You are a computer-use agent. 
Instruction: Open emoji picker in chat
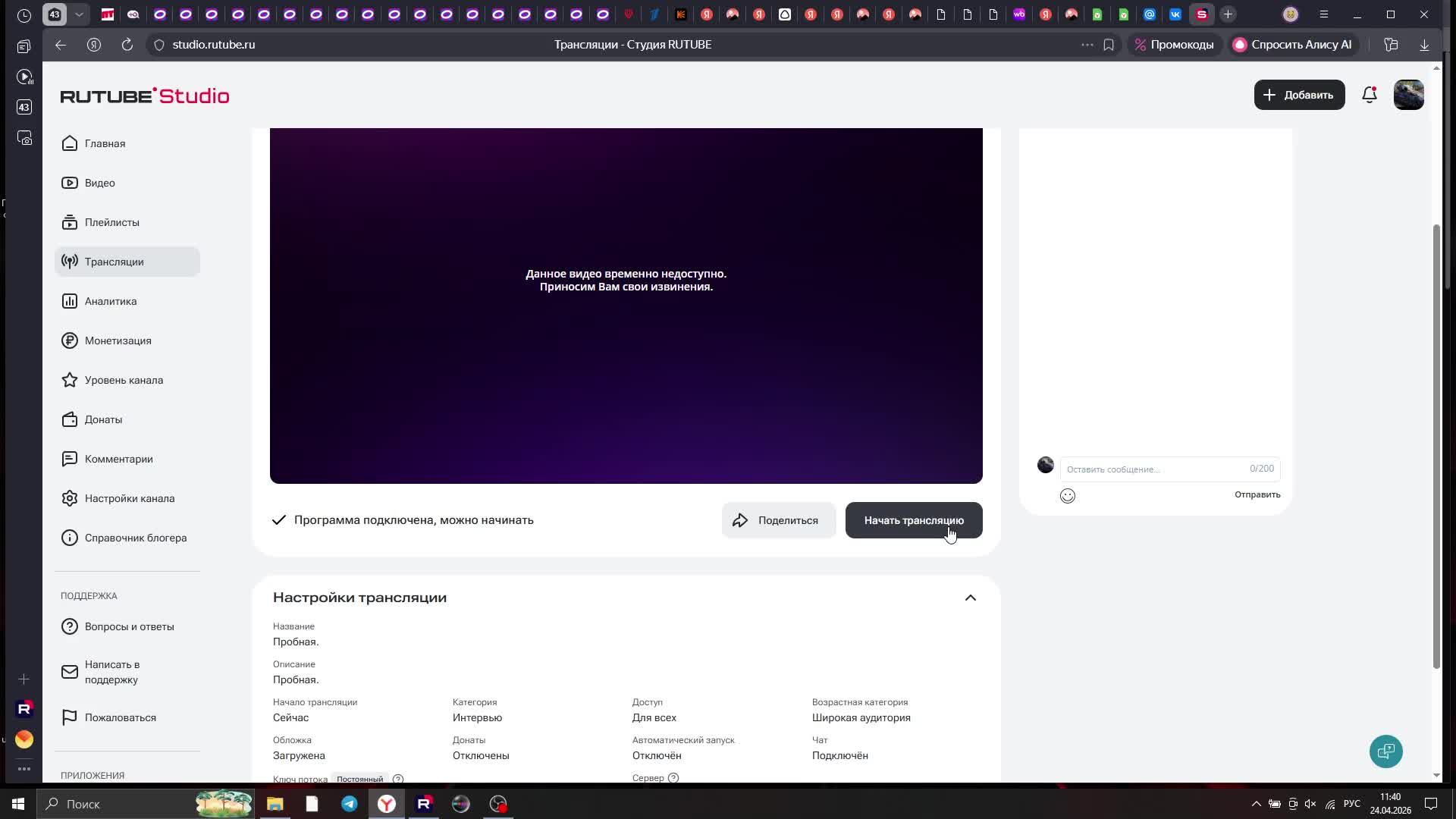pyautogui.click(x=1067, y=496)
